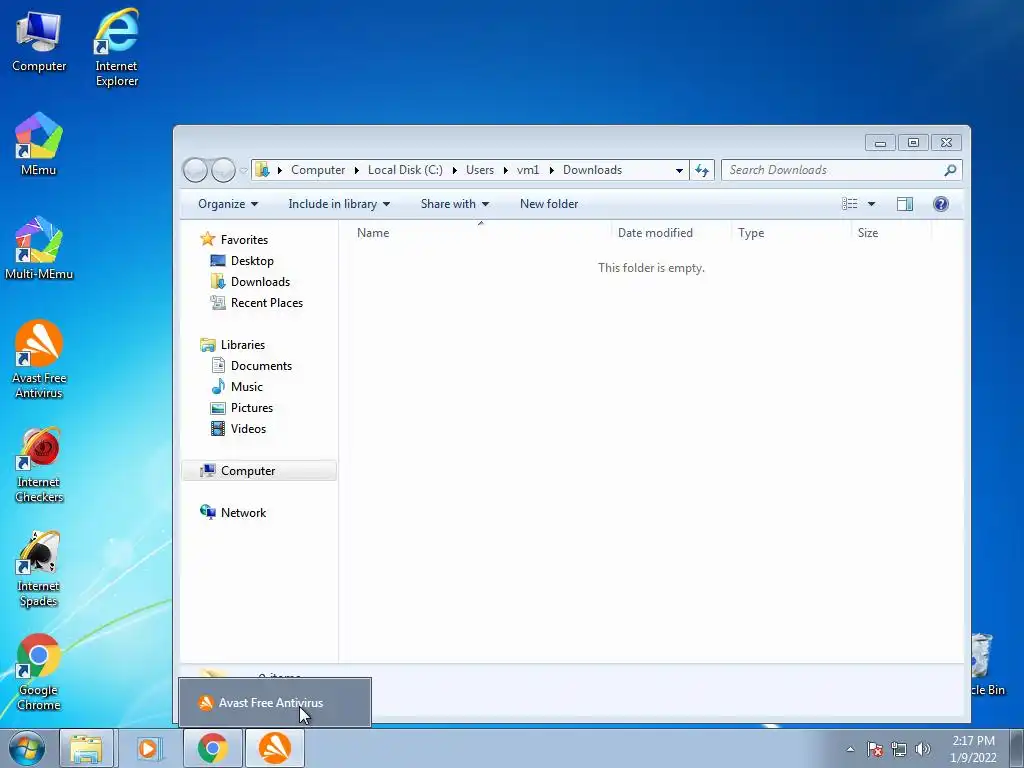
Task: Open the Windows Start menu
Action: [27, 748]
